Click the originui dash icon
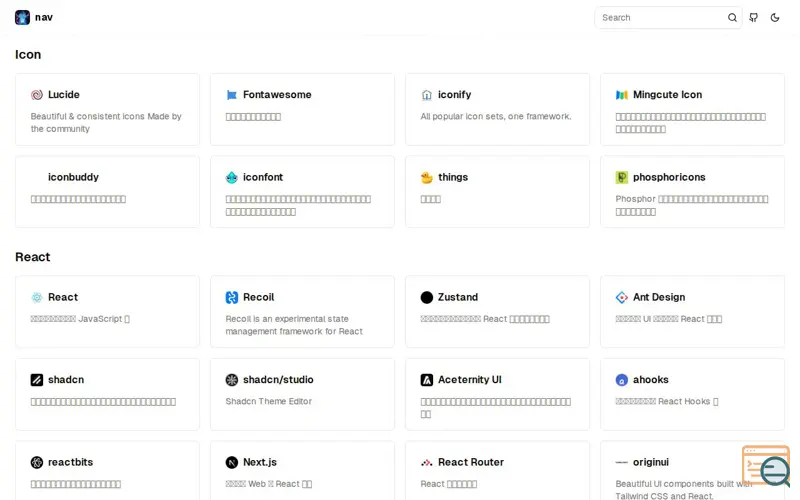The image size is (800, 500). pyautogui.click(x=621, y=463)
